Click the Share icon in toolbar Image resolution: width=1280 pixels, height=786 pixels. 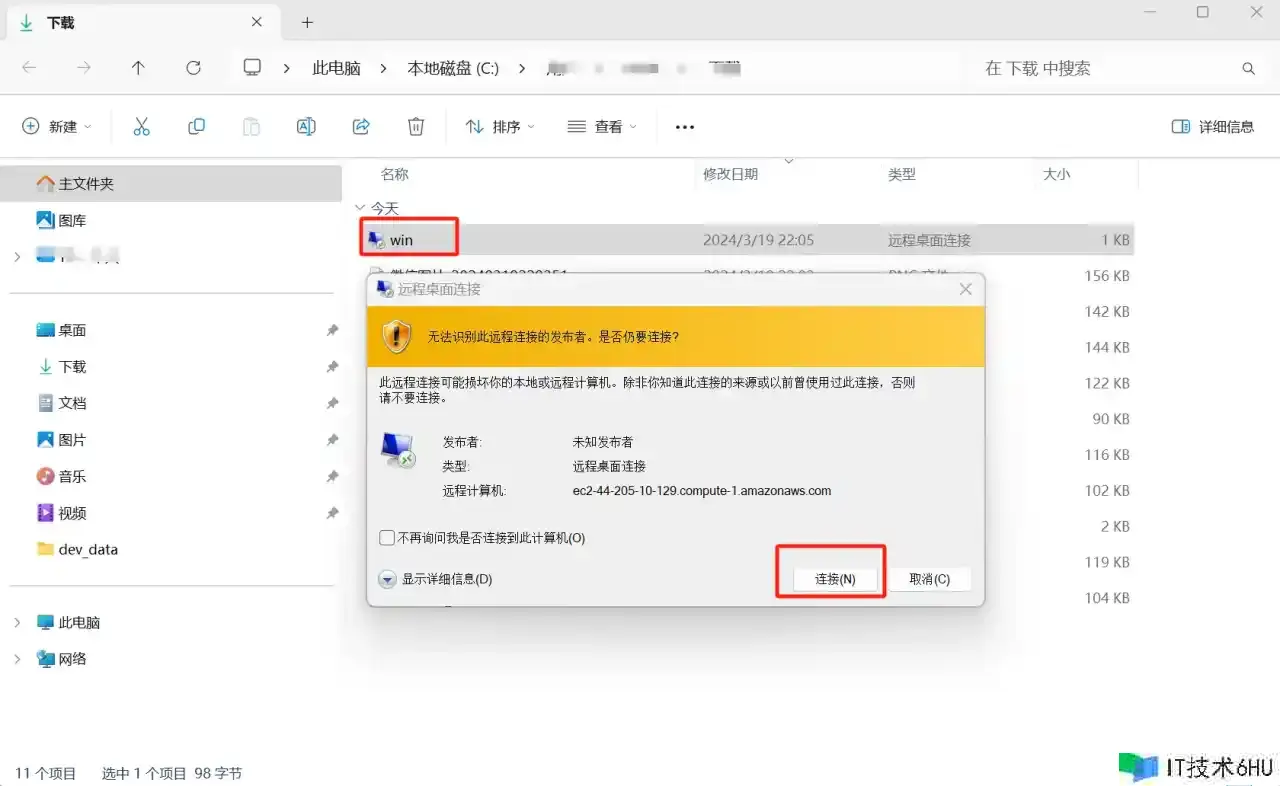click(361, 126)
